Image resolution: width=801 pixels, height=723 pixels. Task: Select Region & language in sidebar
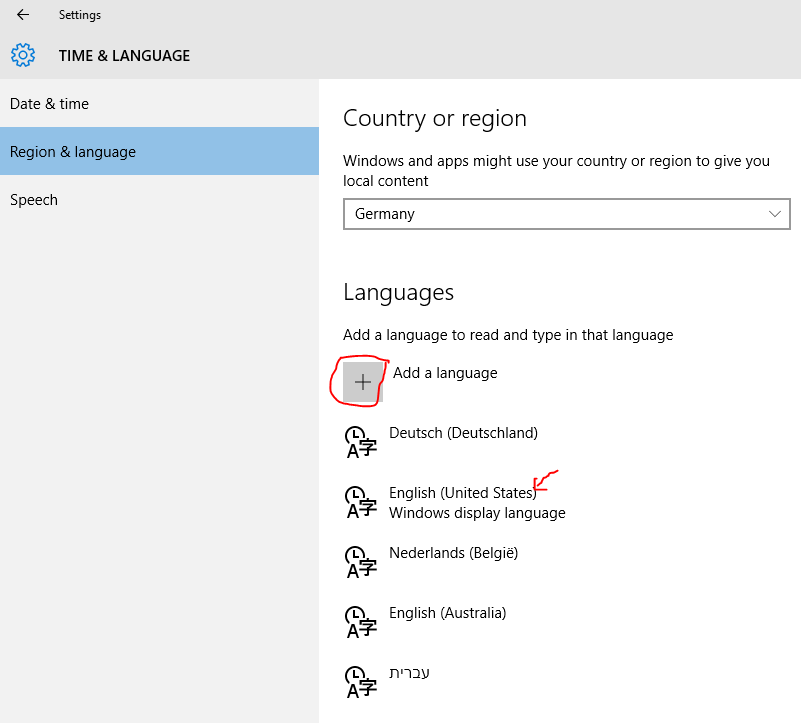pos(73,152)
